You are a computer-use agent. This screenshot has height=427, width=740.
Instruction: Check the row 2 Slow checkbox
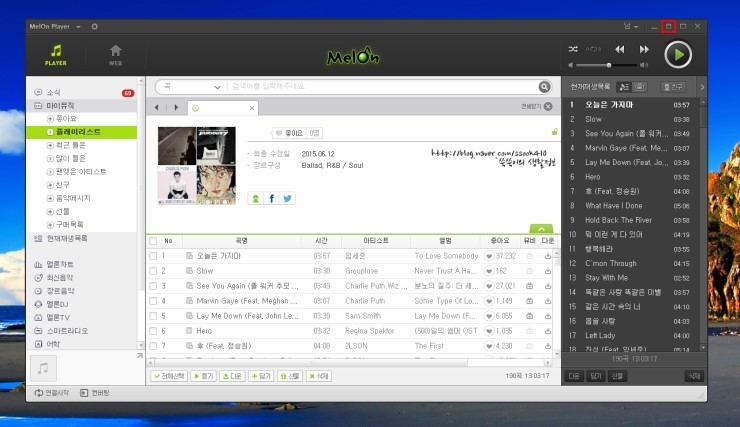point(153,271)
